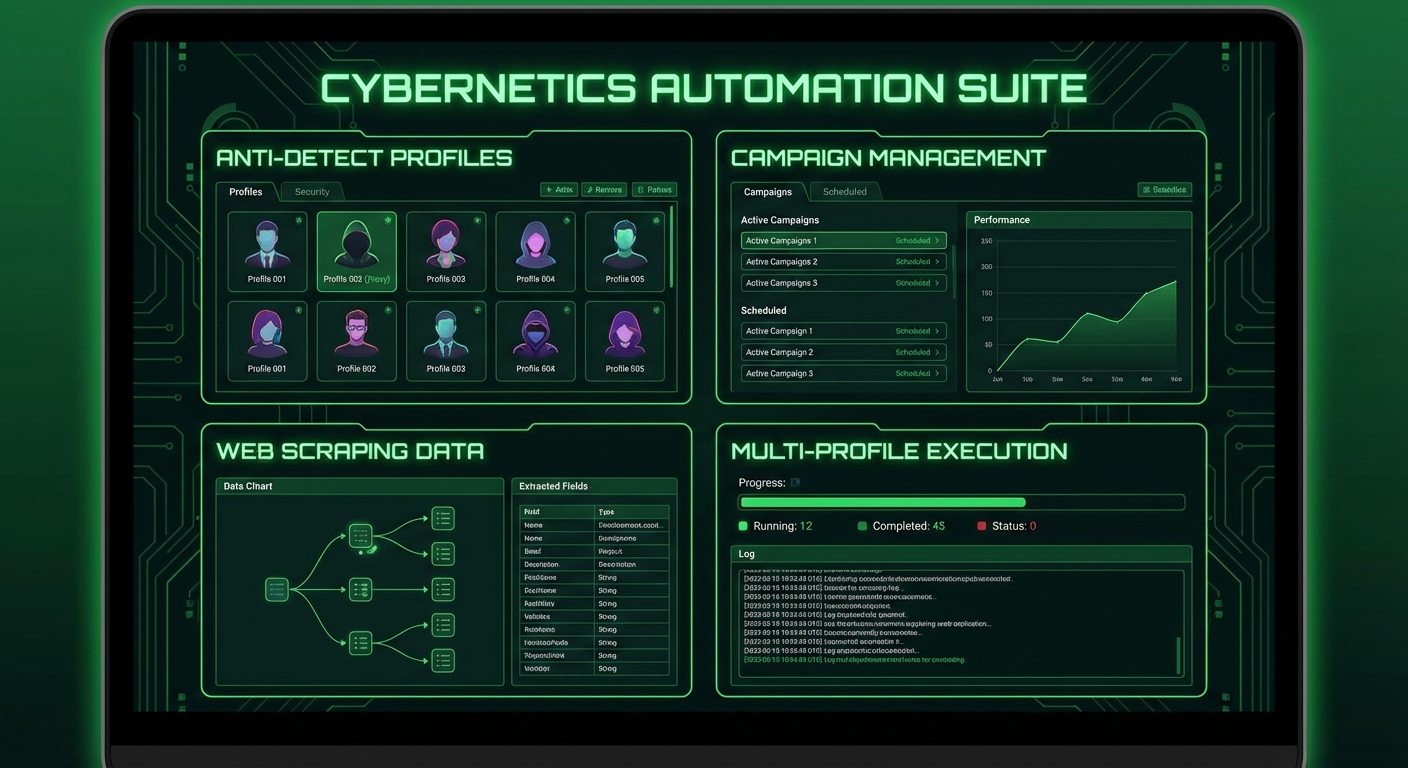Click the masked hooded Profile 004 avatar in bottom row
The image size is (1408, 768).
click(x=535, y=334)
